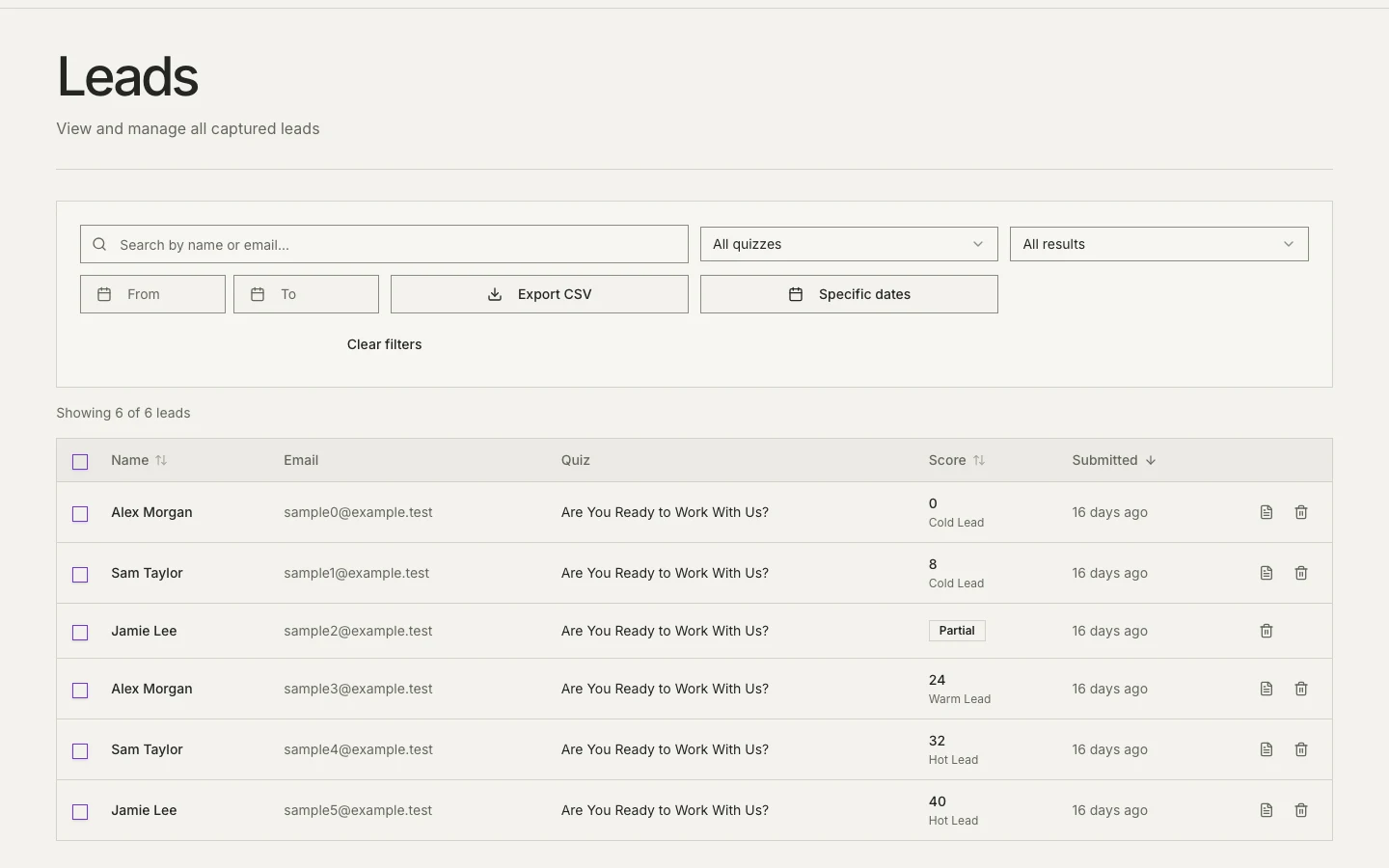View details for sample5@example.test lead
Screen dimensions: 1389x868
(1266, 810)
